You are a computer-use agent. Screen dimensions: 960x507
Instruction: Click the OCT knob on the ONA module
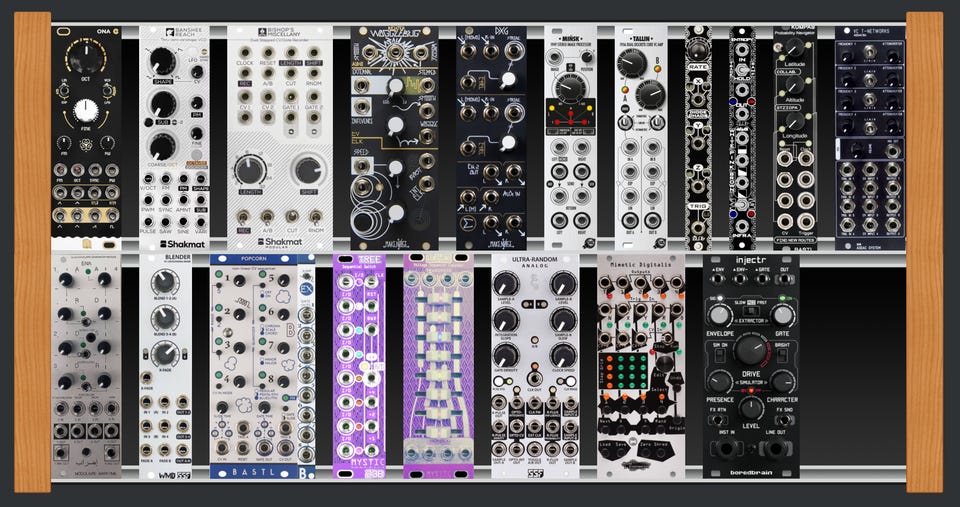pos(86,60)
